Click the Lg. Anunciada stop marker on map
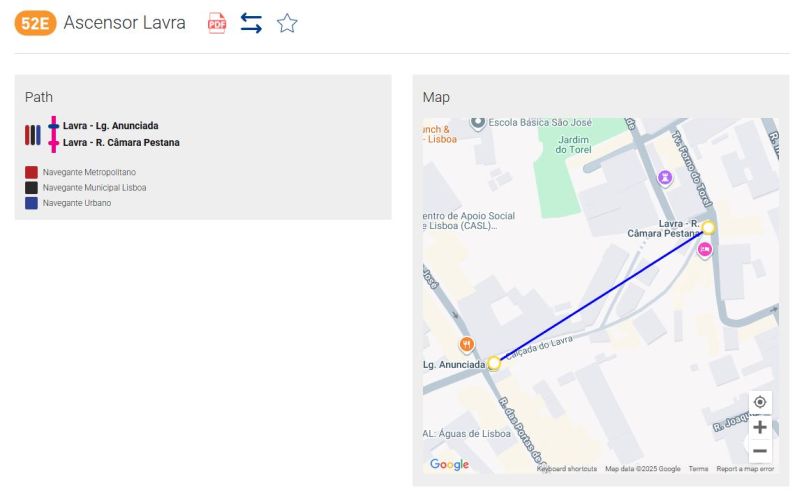800x497 pixels. tap(493, 363)
